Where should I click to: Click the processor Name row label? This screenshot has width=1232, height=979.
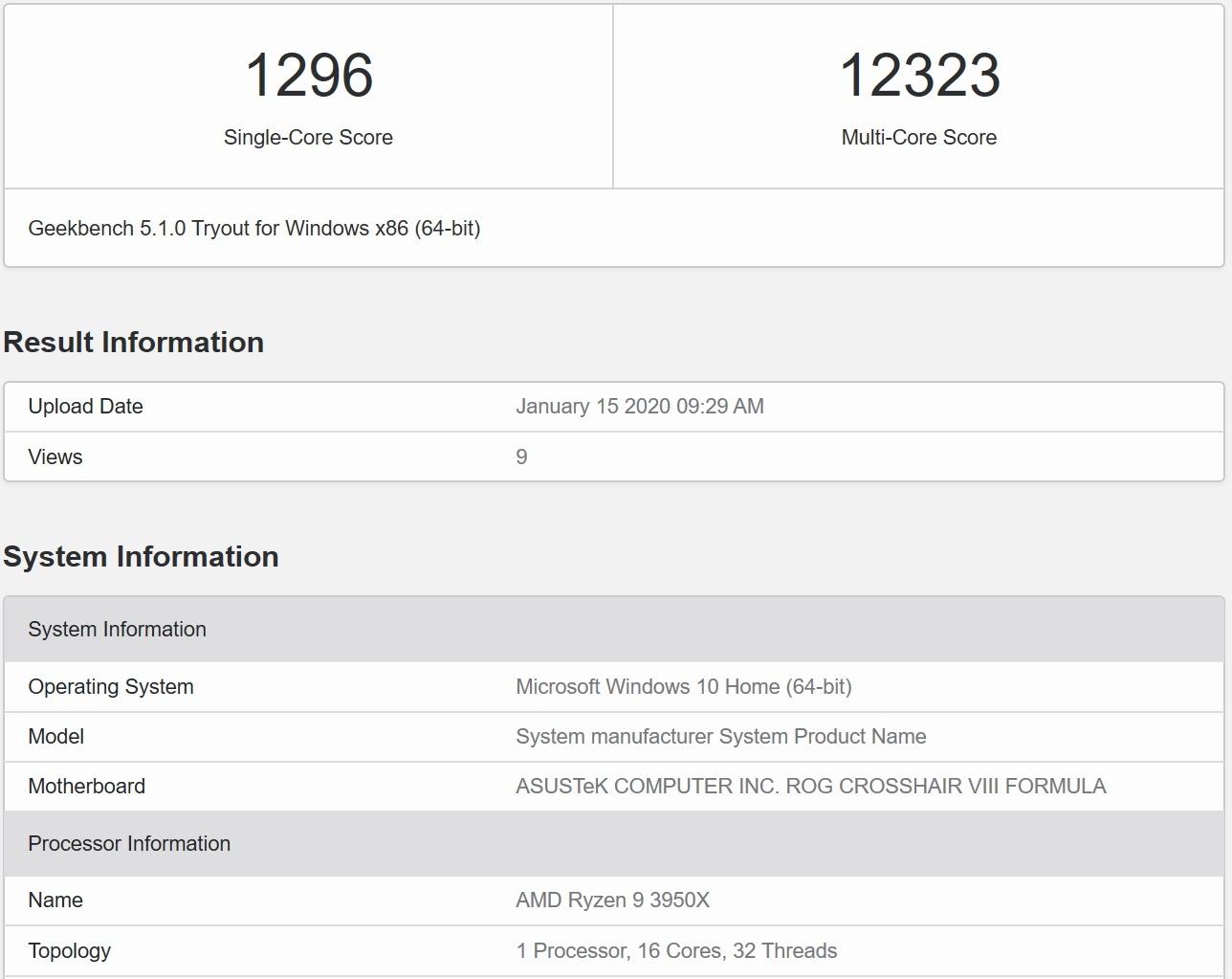55,900
